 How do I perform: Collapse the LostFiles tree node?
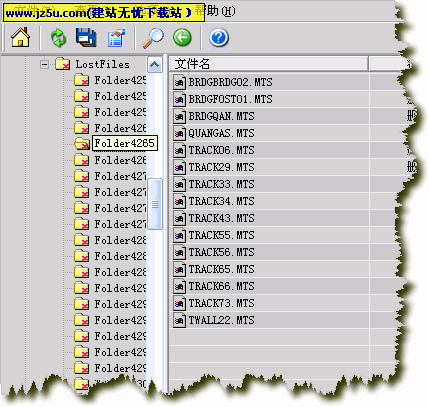(44, 64)
